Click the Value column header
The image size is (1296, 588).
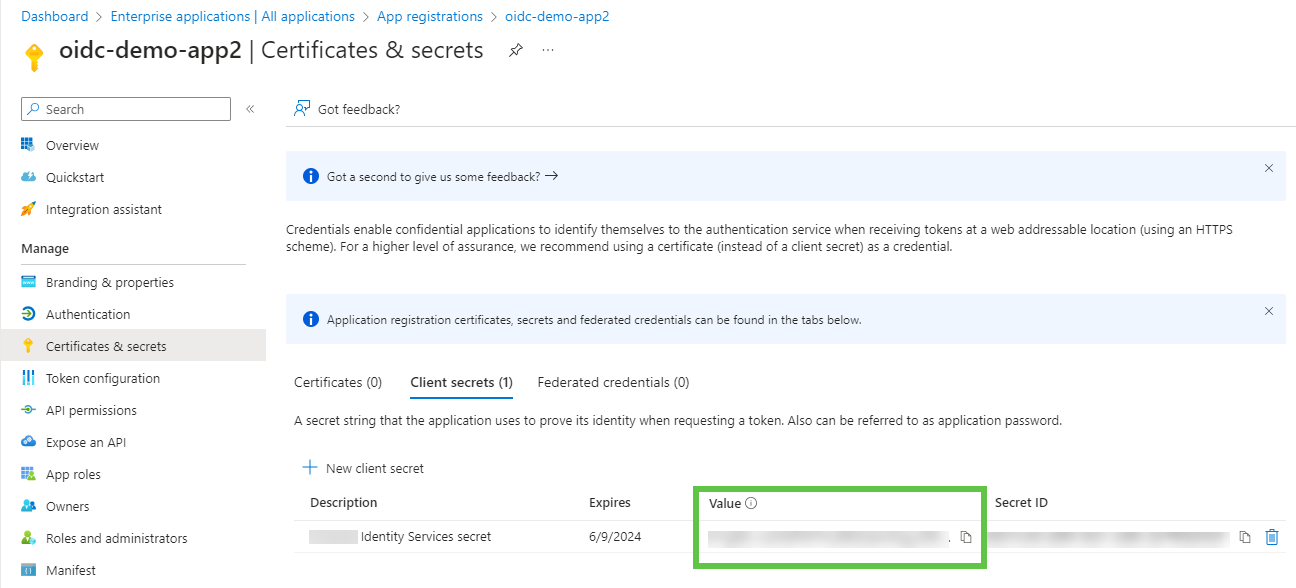pyautogui.click(x=725, y=503)
